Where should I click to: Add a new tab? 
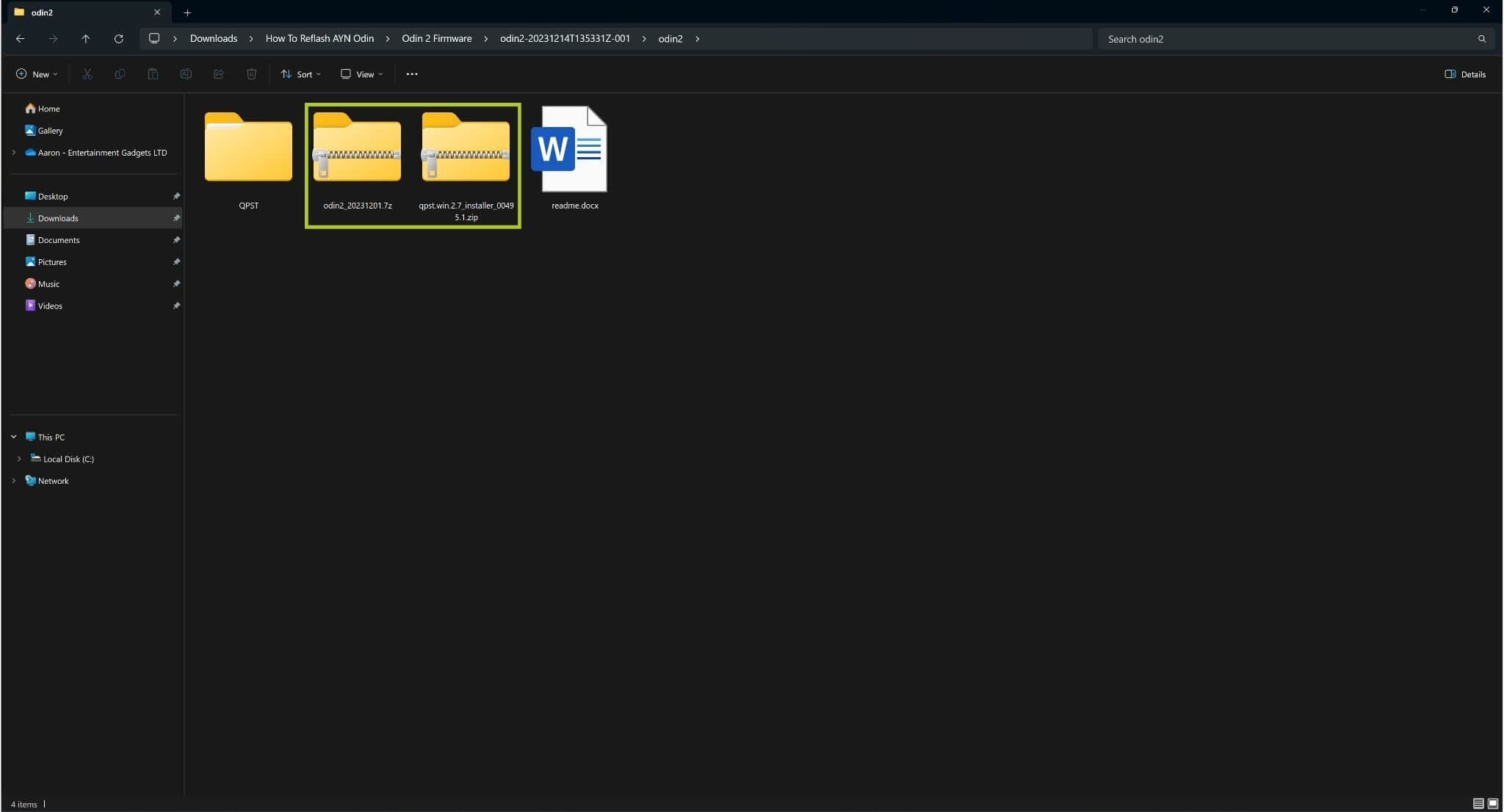point(187,12)
